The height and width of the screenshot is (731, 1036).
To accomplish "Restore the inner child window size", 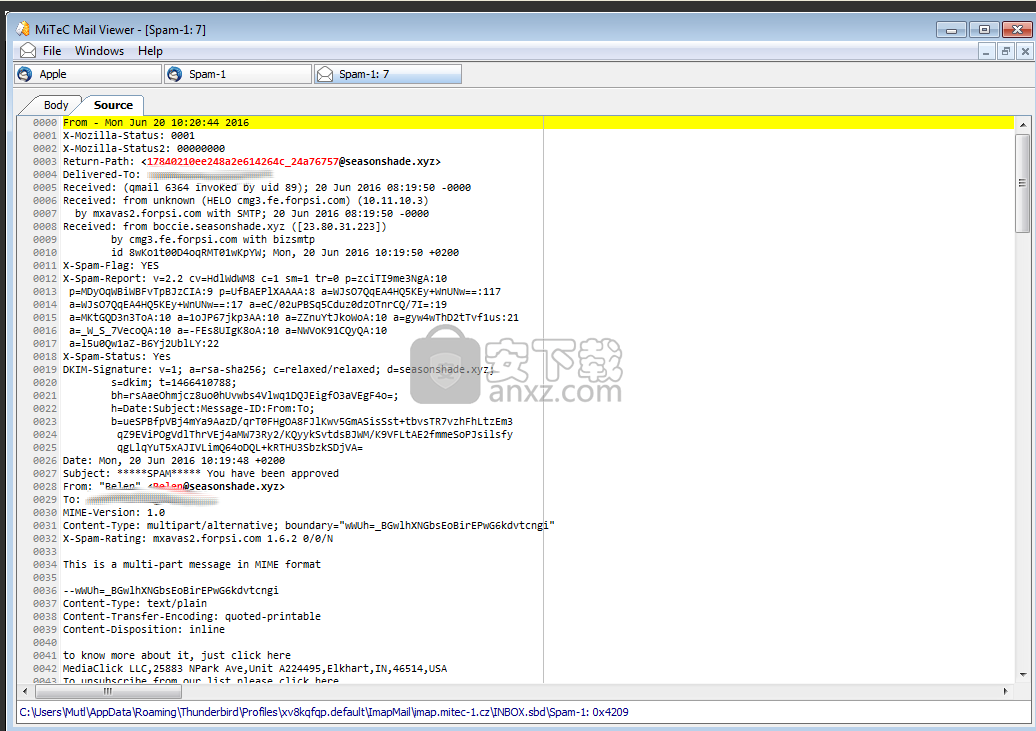I will (1006, 52).
